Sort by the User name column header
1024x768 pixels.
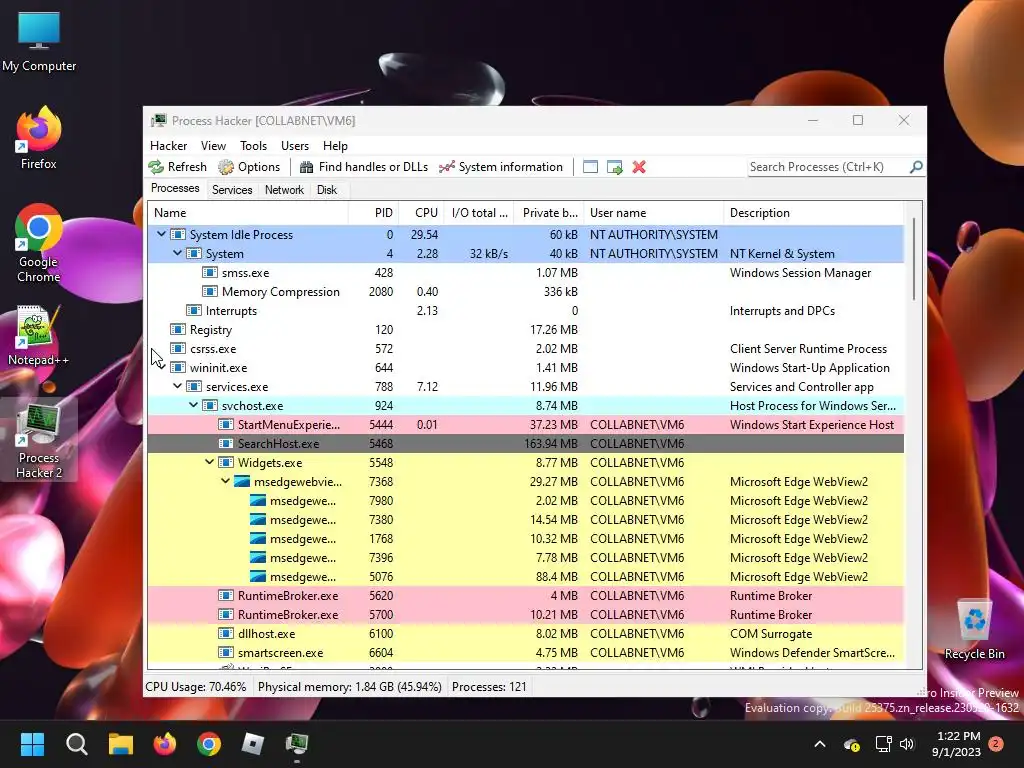[x=654, y=213]
